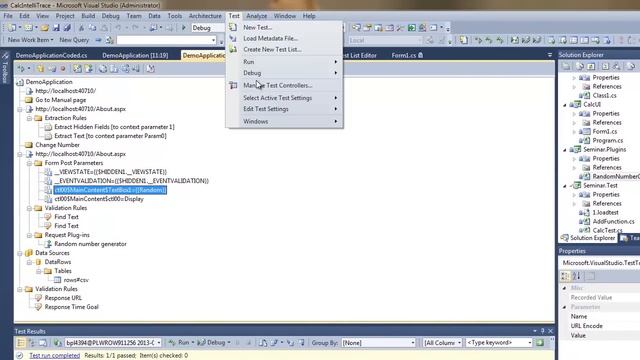The image size is (640, 360).
Task: Choose Create New Test List
Action: tap(285, 49)
